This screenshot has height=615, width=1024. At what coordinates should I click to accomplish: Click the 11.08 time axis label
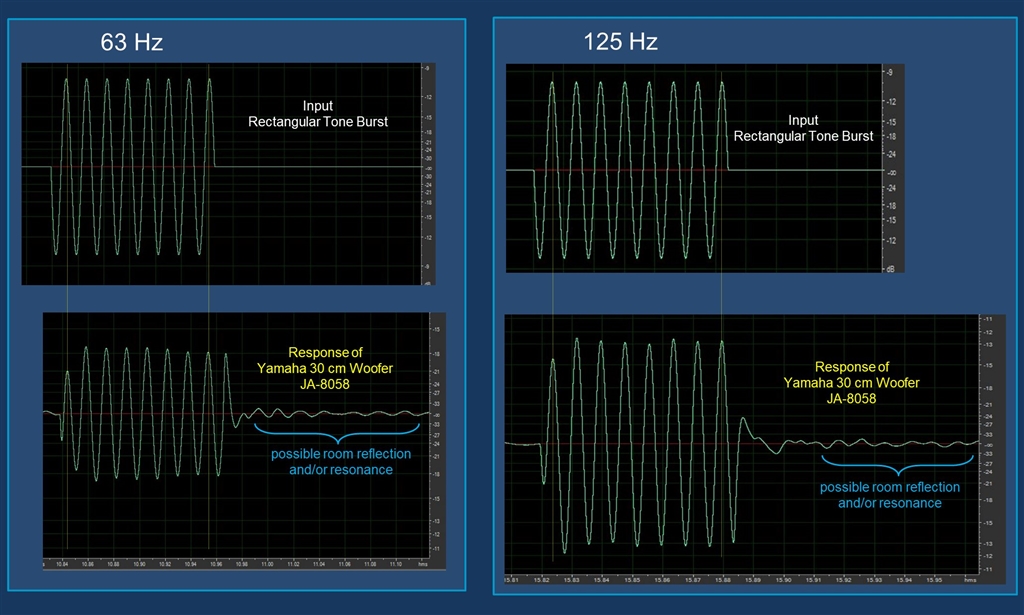click(x=370, y=564)
